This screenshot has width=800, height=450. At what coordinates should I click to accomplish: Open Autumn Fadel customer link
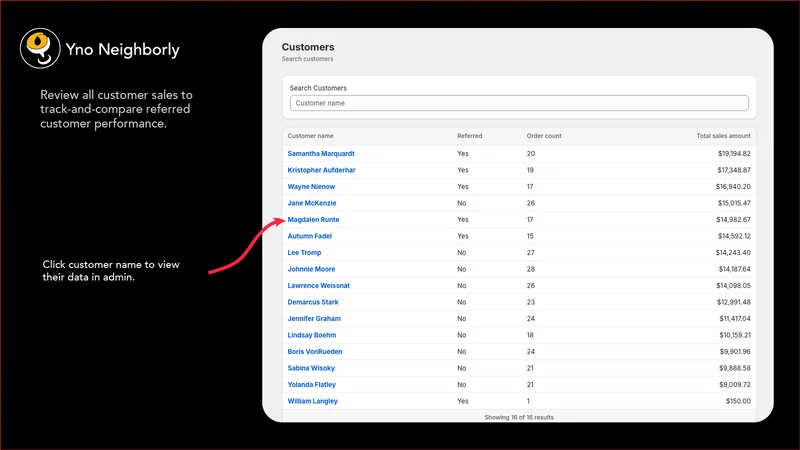point(310,236)
